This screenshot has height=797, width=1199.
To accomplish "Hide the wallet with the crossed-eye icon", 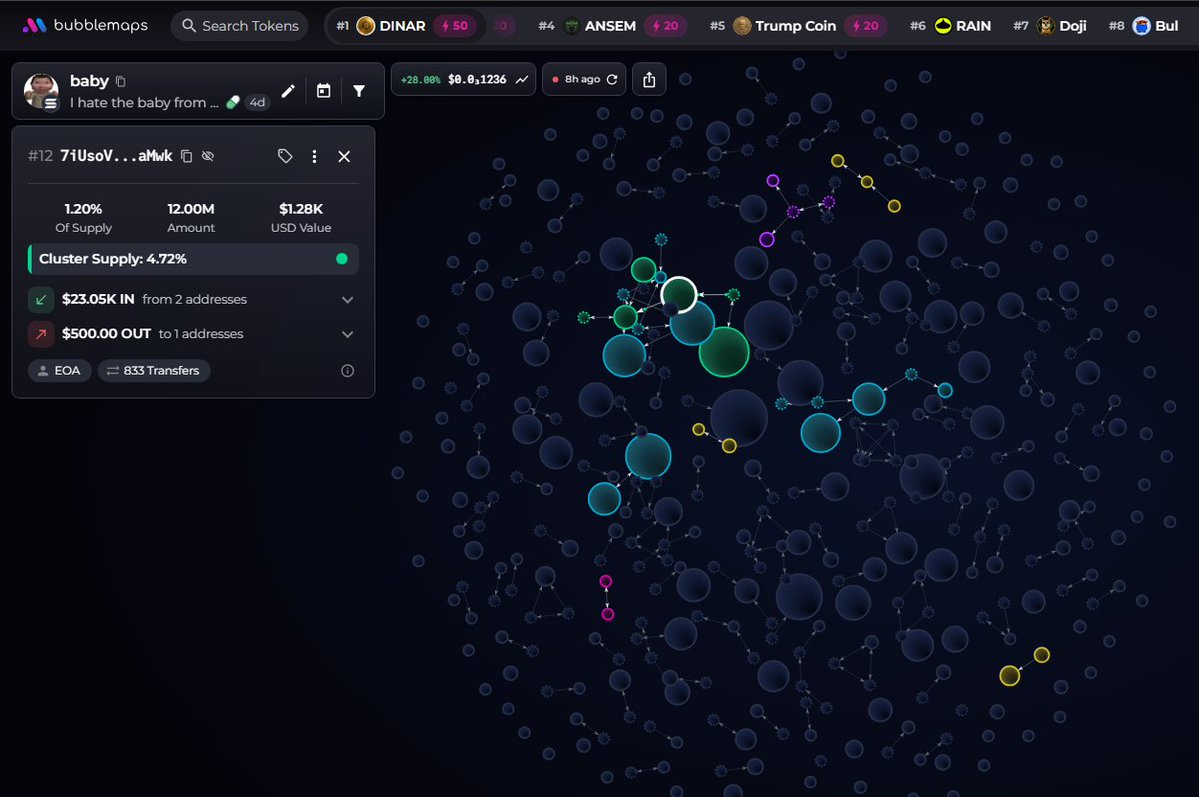I will point(207,156).
